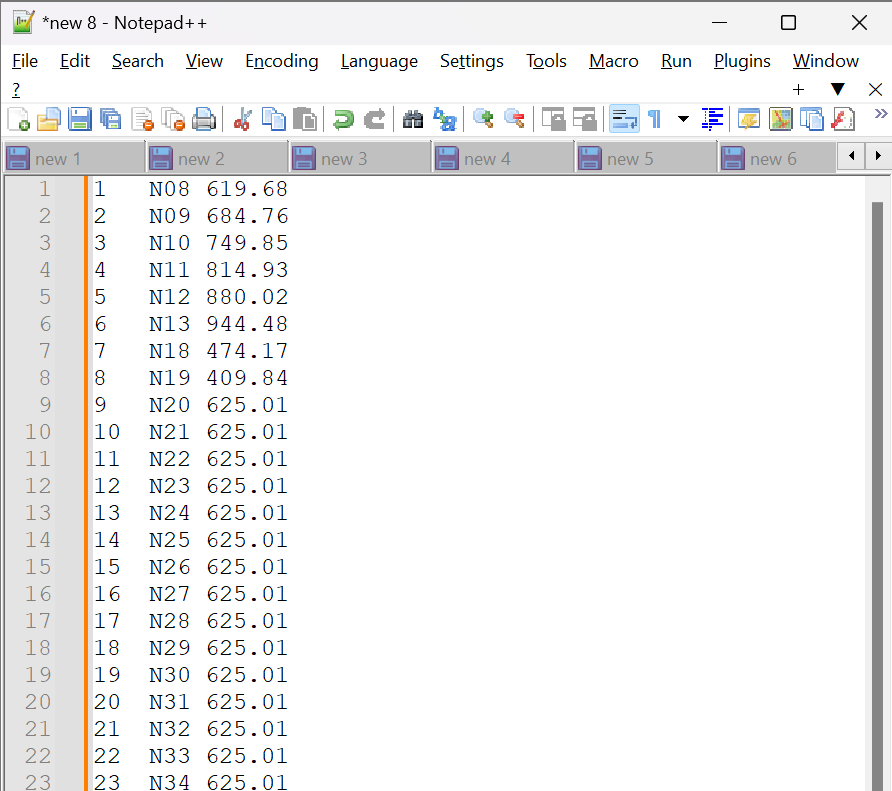This screenshot has height=791, width=892.
Task: Click text N33 on line 22
Action: click(169, 756)
